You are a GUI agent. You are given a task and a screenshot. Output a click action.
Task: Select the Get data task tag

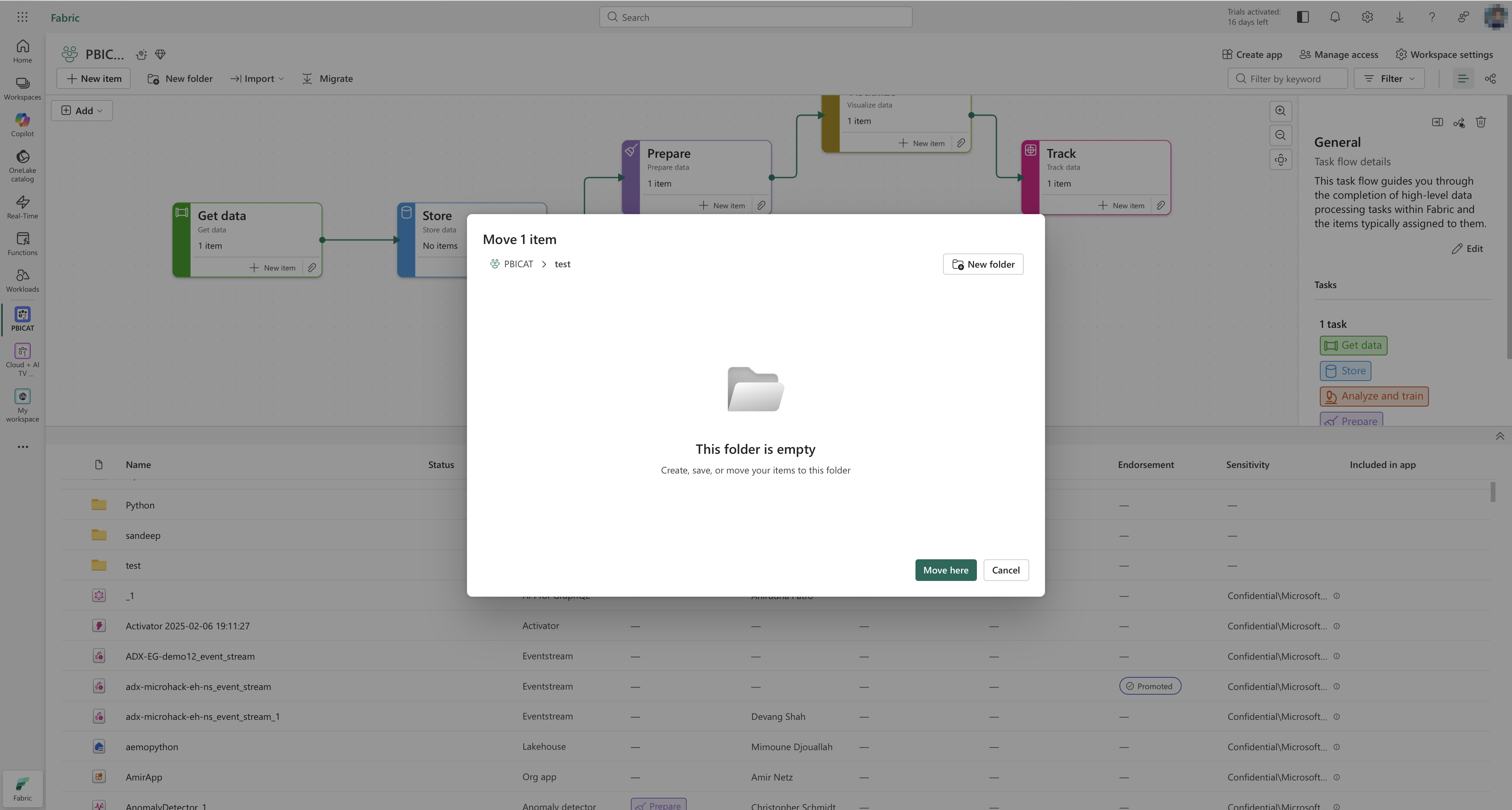tap(1353, 346)
